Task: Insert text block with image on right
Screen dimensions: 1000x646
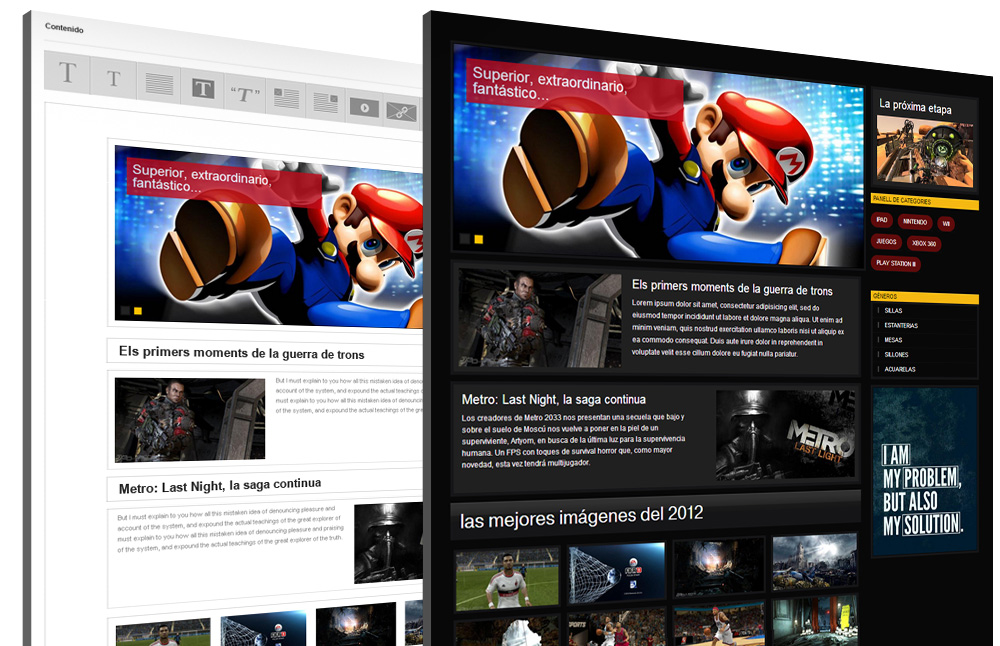Action: [x=326, y=103]
